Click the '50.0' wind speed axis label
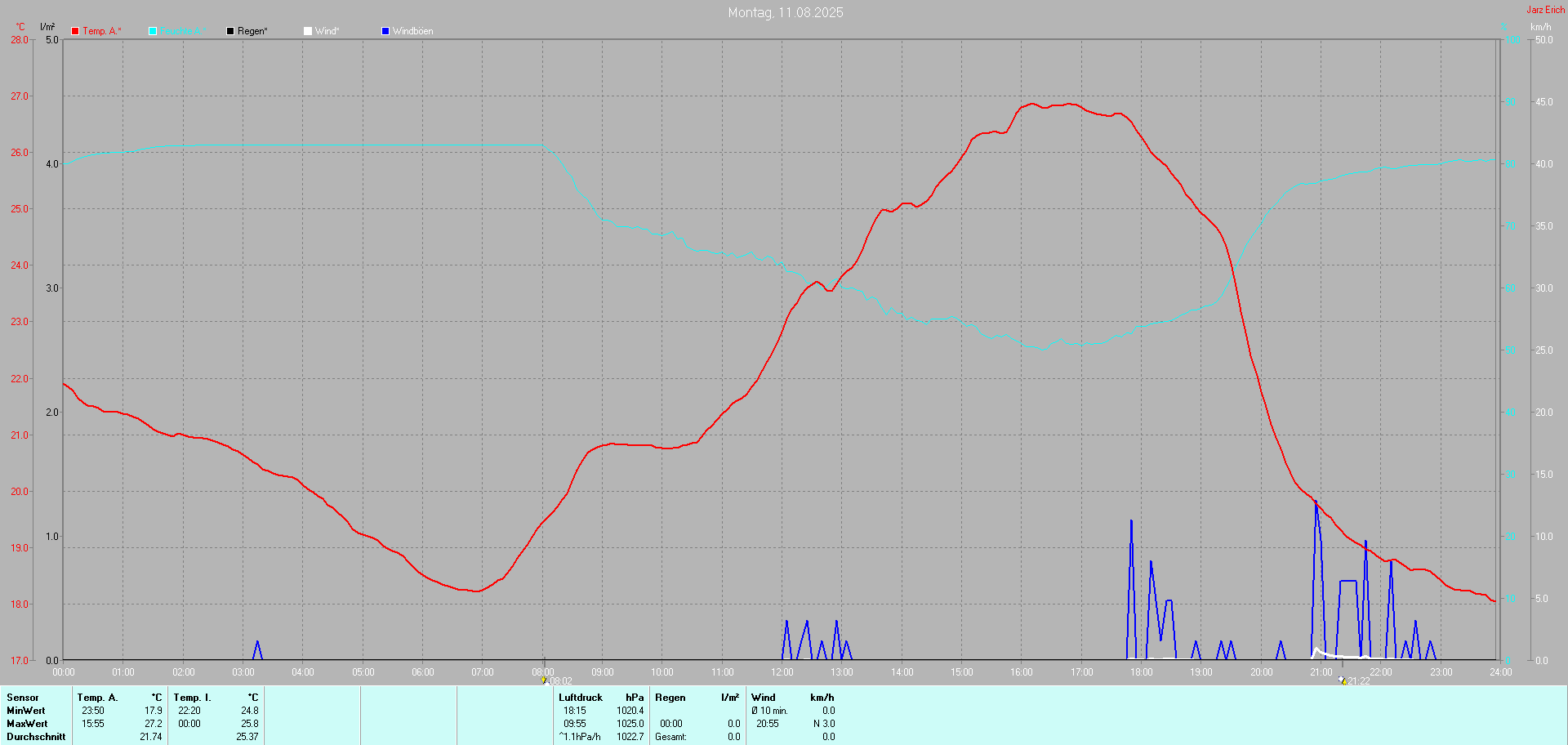This screenshot has height=745, width=1568. click(1544, 40)
